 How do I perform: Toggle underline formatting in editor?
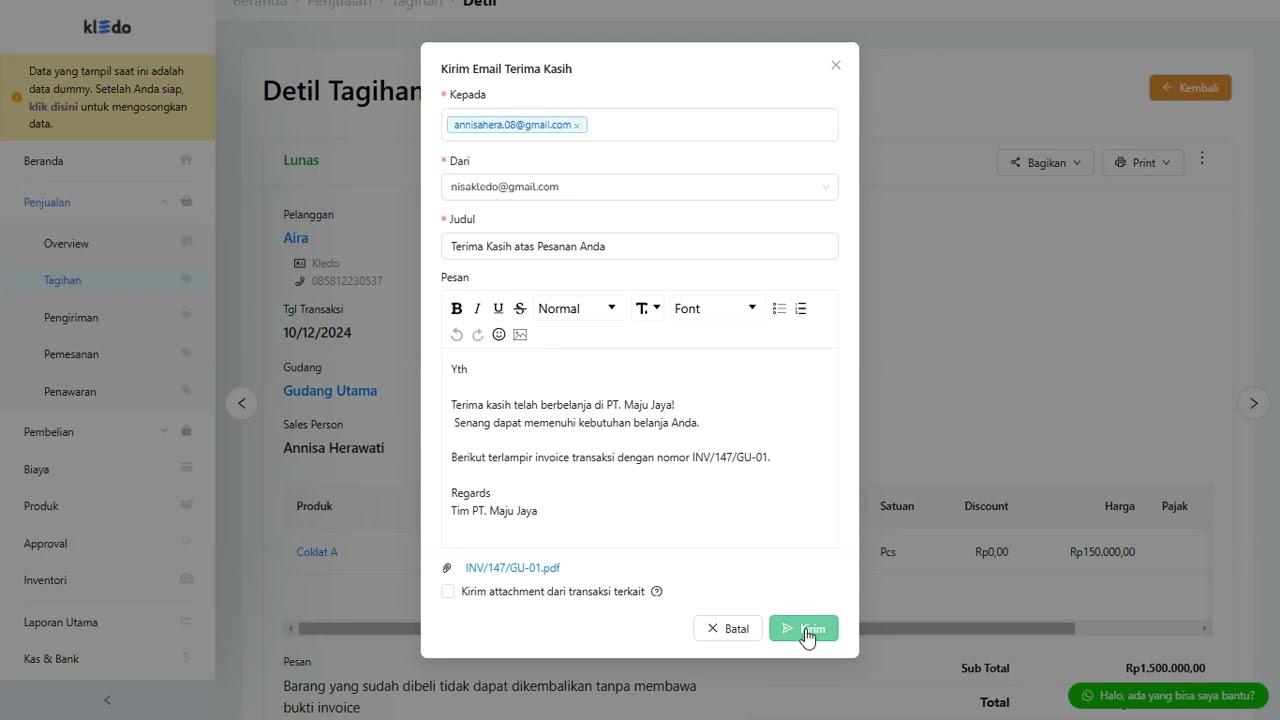coord(498,308)
